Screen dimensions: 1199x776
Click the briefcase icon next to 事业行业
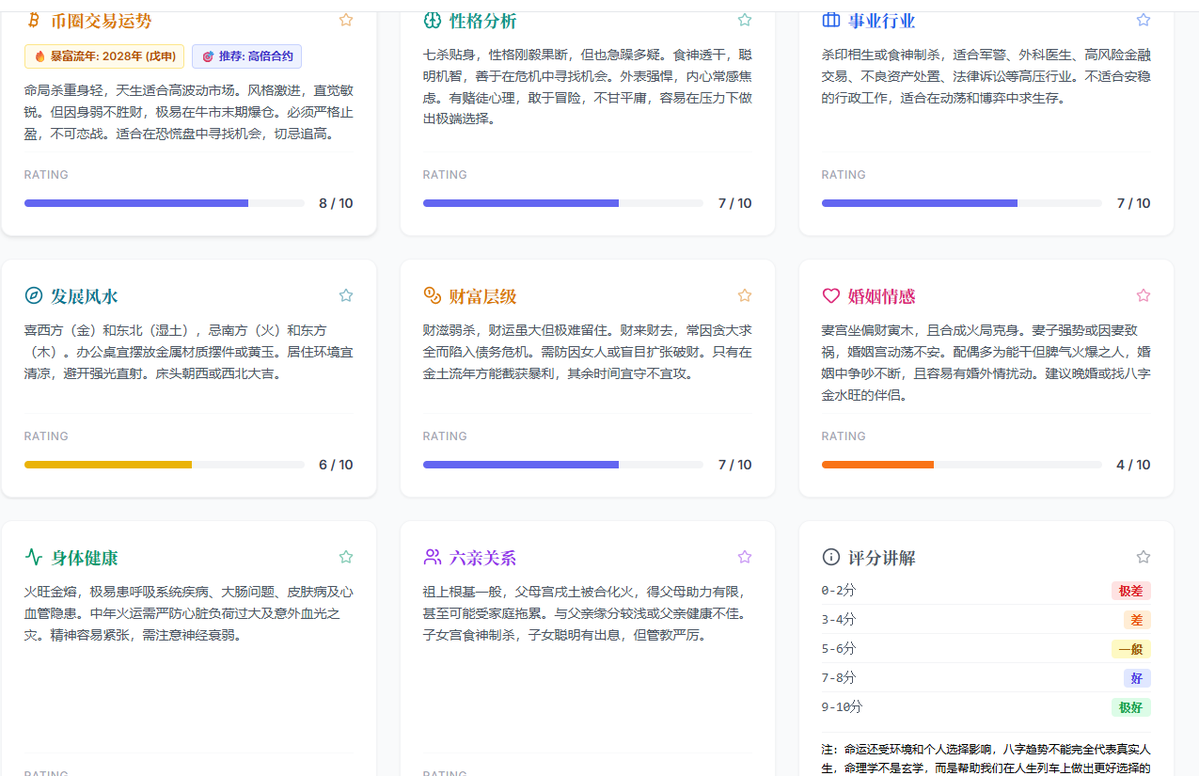pyautogui.click(x=830, y=20)
